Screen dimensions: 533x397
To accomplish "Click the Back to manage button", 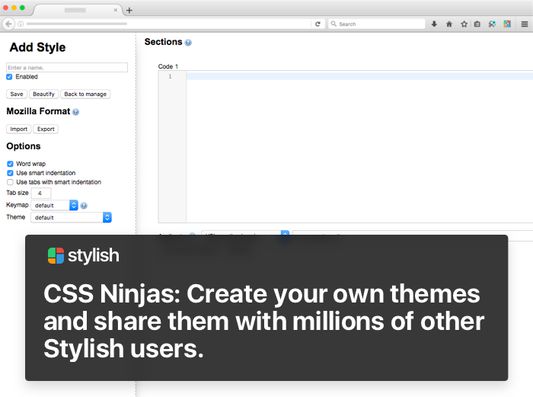I will click(85, 94).
